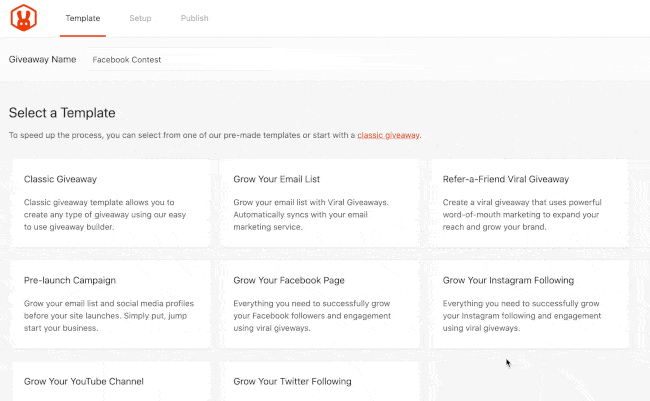The height and width of the screenshot is (401, 650).
Task: Choose the Grow Your Facebook Page template
Action: [x=320, y=304]
